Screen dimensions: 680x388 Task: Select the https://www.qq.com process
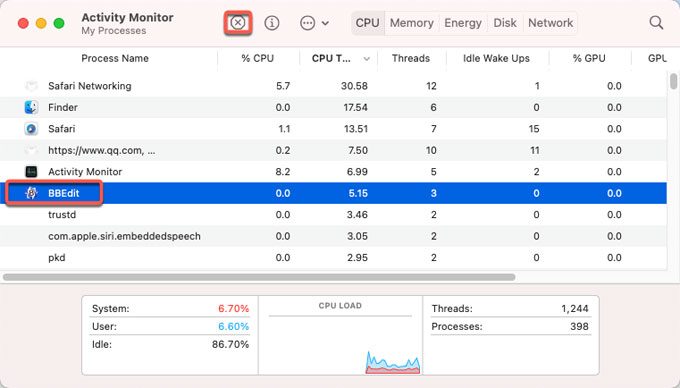(101, 150)
